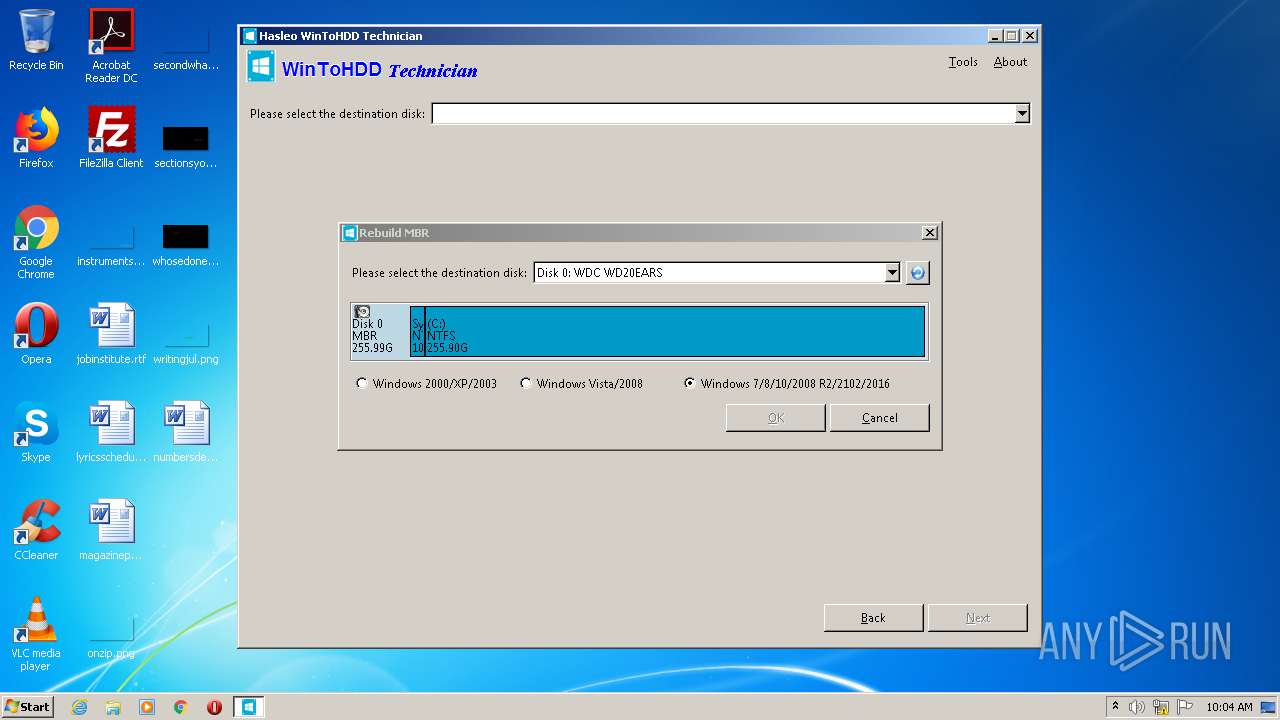Open Opera desktop shortcut

point(36,334)
